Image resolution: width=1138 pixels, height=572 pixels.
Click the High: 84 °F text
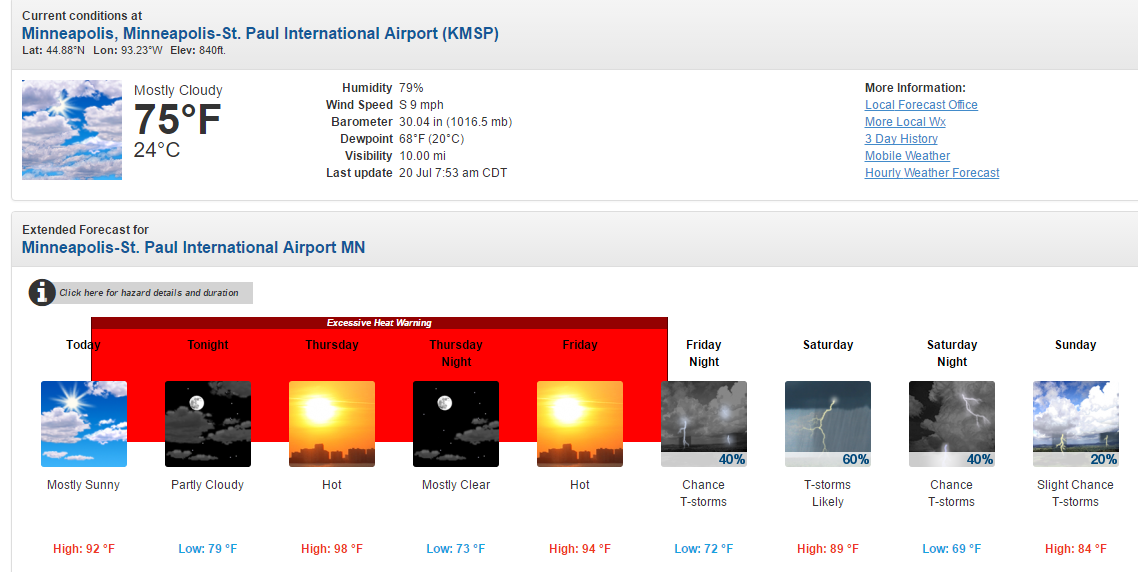[x=1076, y=549]
